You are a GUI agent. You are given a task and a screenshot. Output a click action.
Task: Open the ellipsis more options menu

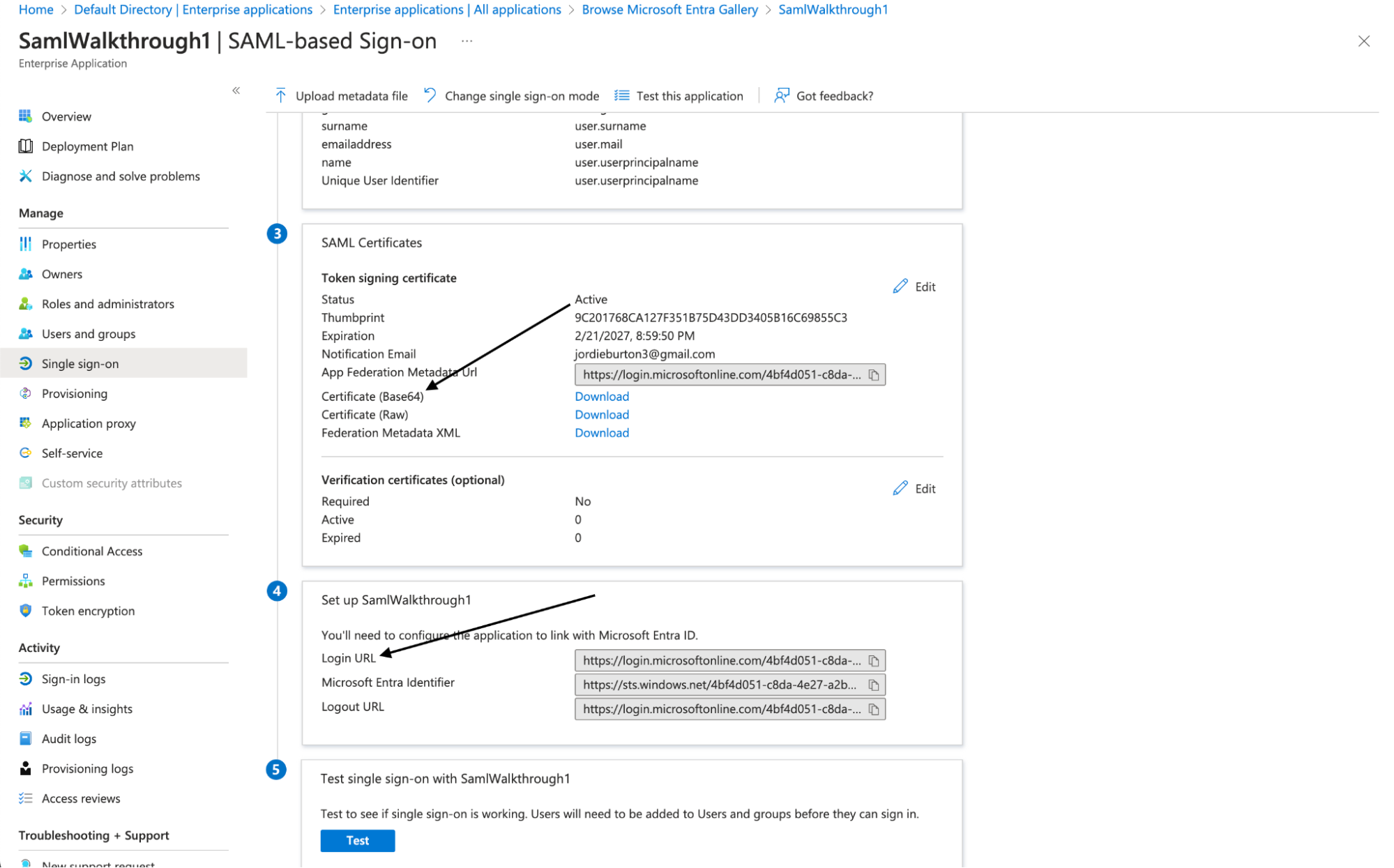tap(467, 41)
